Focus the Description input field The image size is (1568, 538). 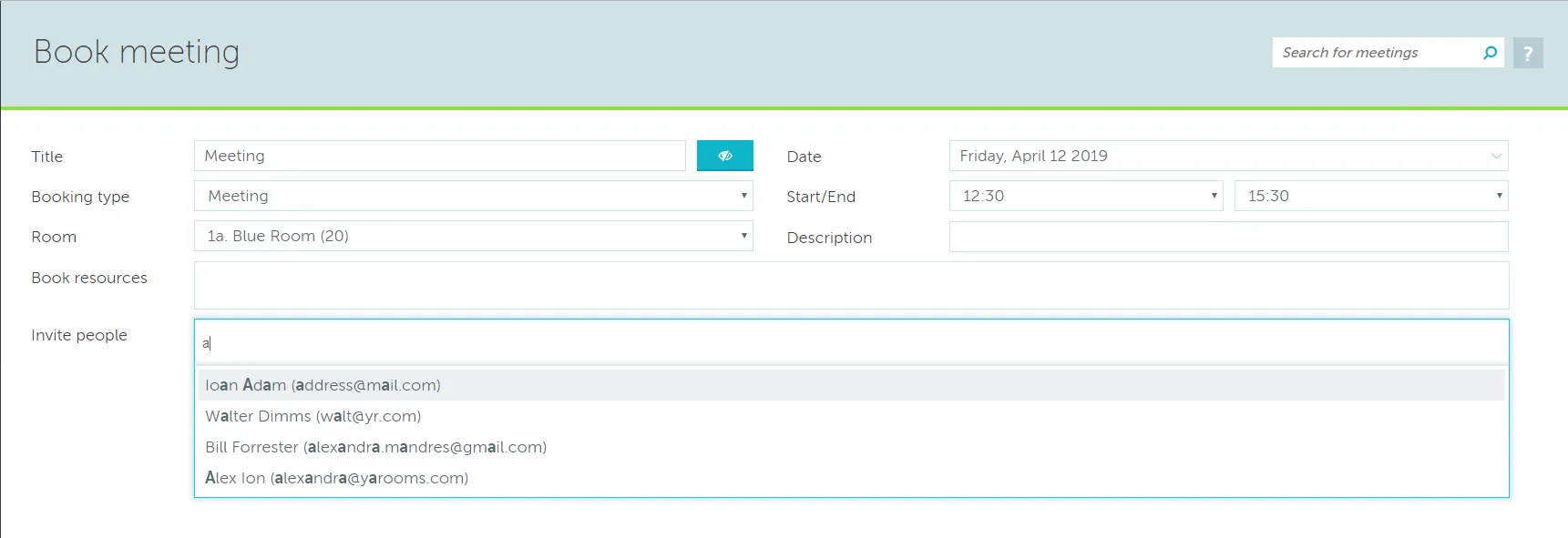tap(1227, 237)
